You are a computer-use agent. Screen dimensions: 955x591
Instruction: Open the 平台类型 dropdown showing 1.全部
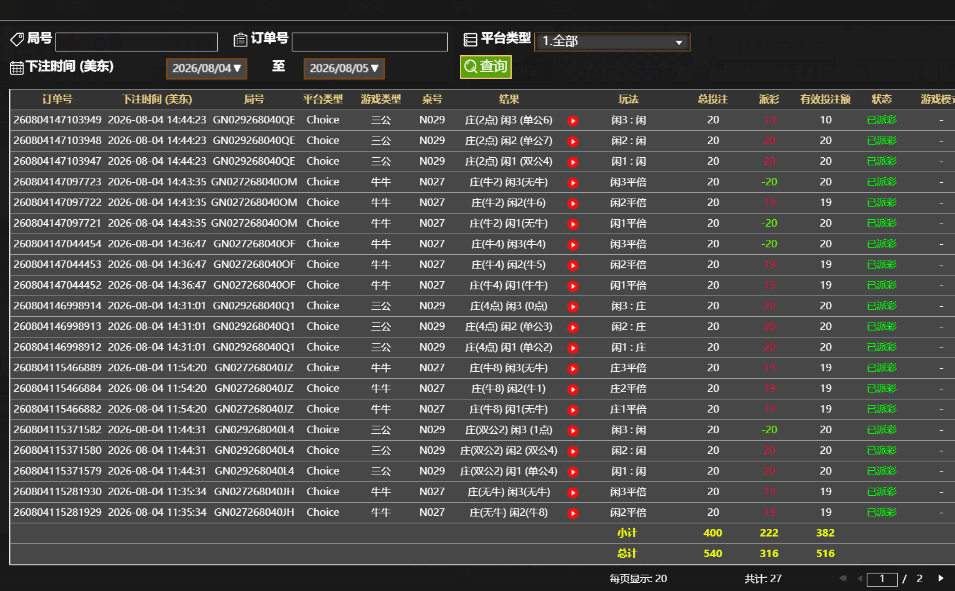(612, 41)
